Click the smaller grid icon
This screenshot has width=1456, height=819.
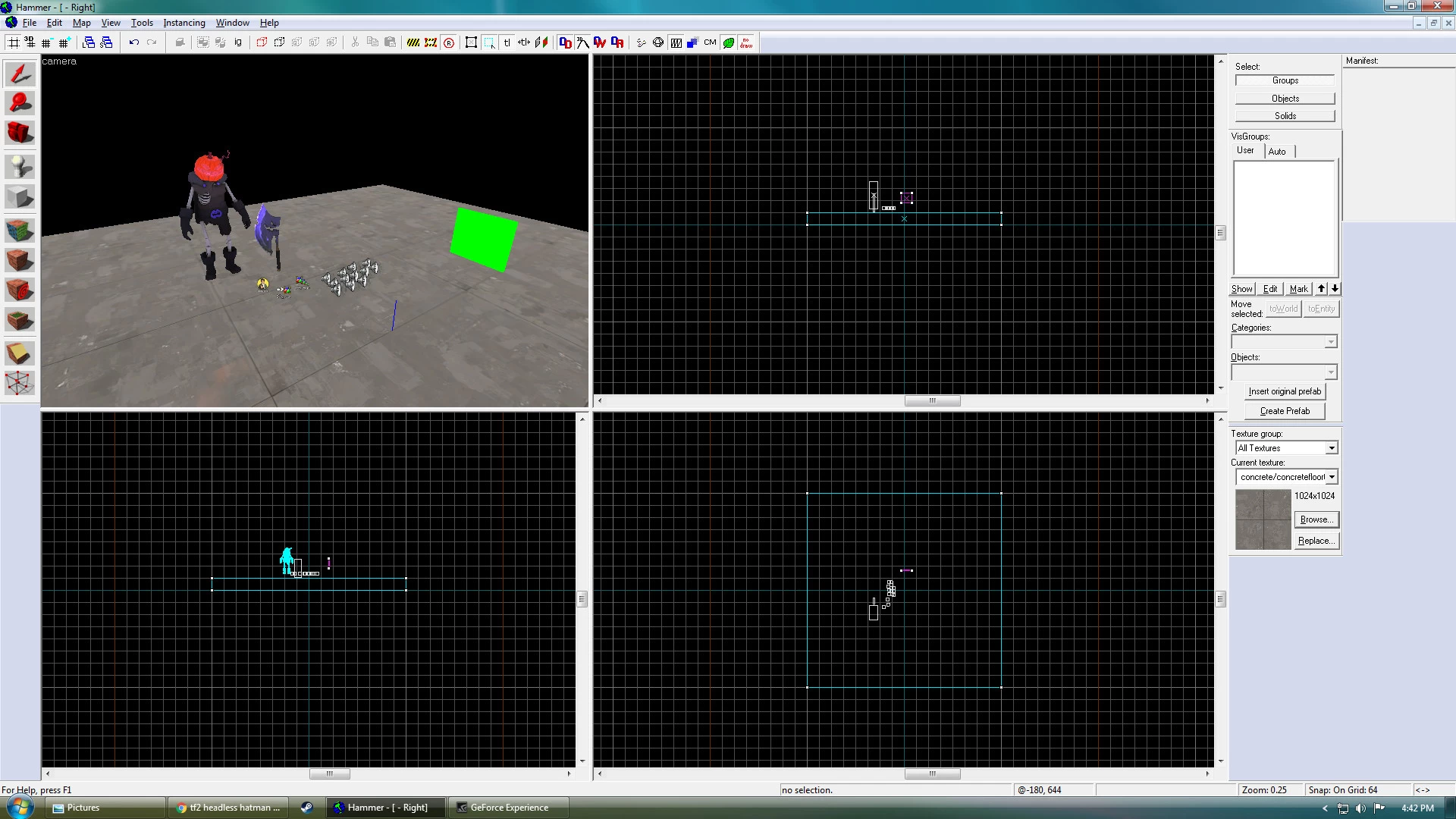click(x=47, y=42)
